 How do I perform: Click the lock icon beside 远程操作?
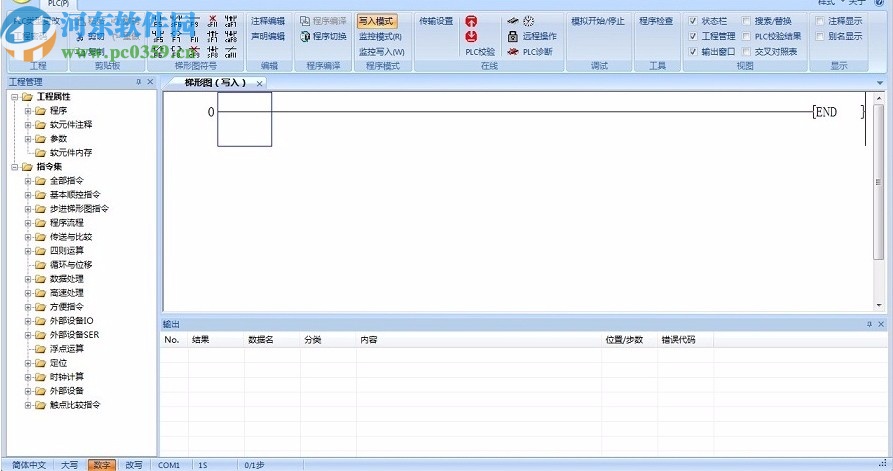pyautogui.click(x=513, y=36)
